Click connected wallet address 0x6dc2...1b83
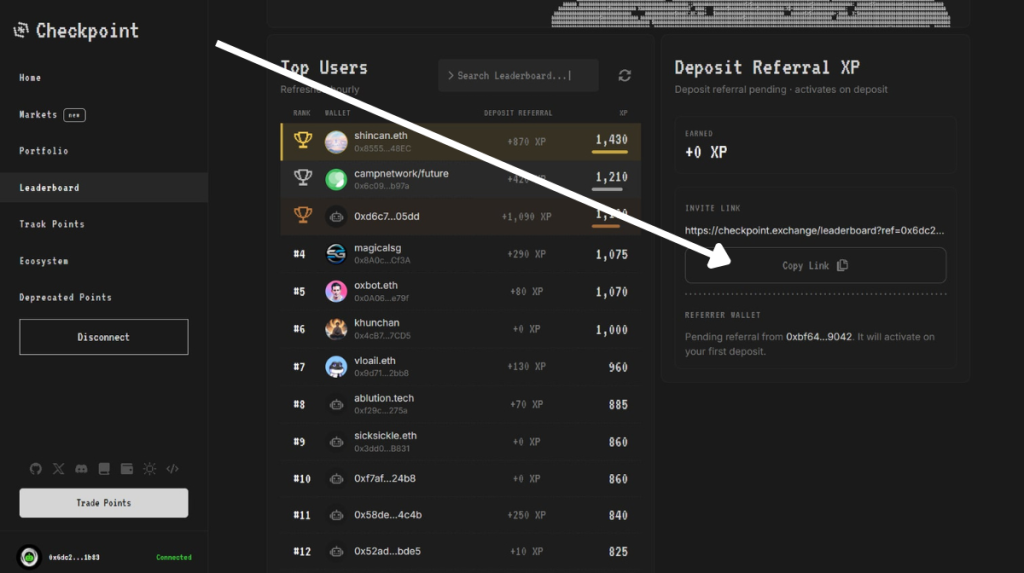The image size is (1024, 573). [74, 557]
